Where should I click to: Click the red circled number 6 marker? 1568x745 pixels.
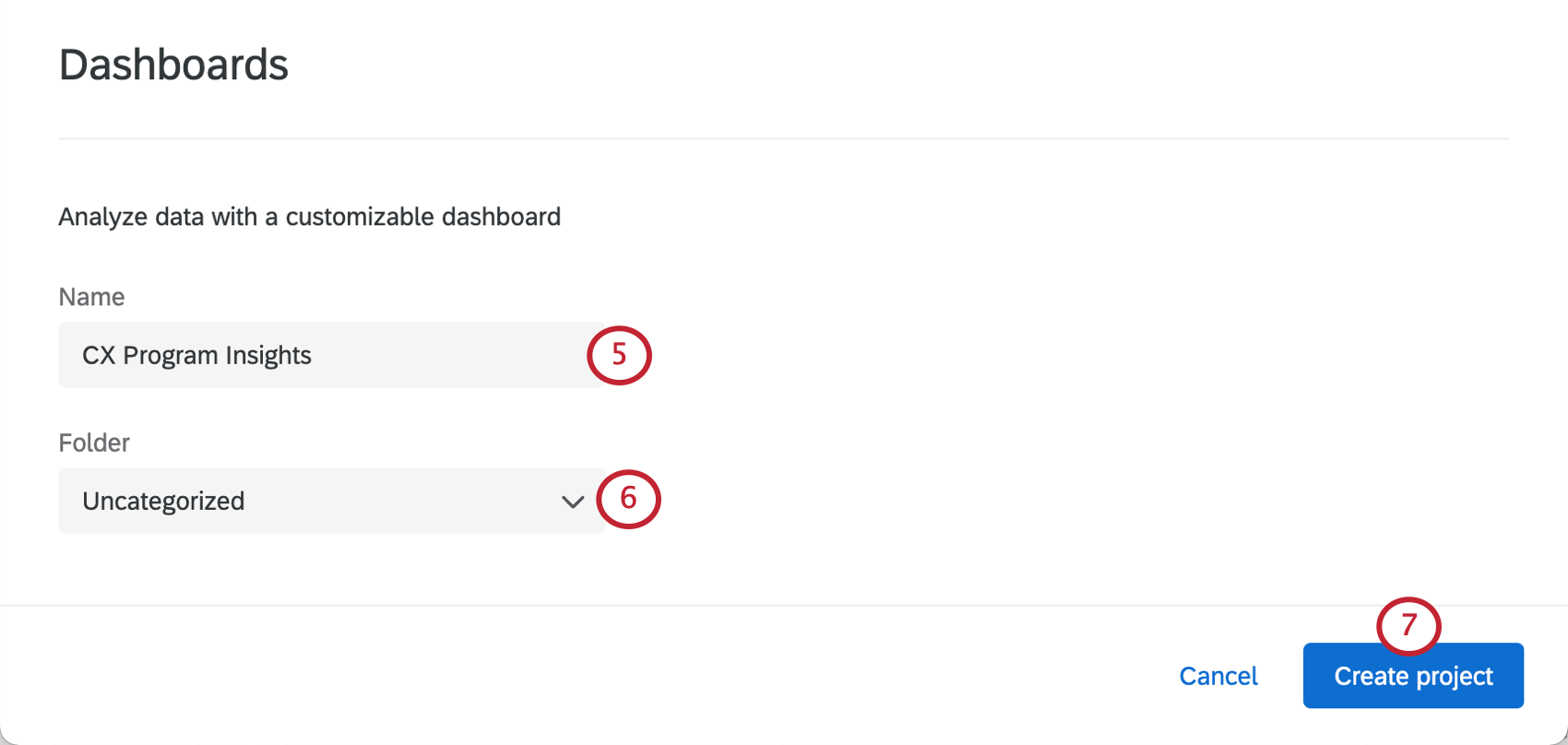pyautogui.click(x=628, y=499)
